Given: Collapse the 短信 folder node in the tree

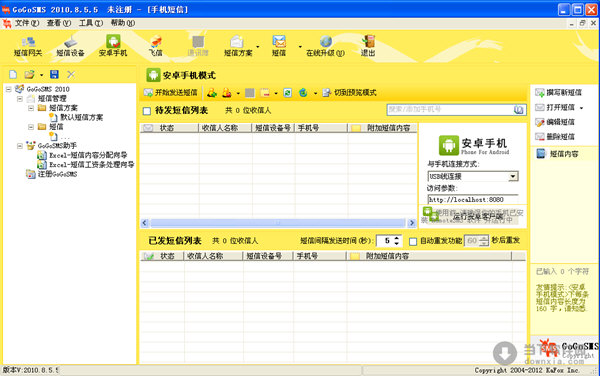Looking at the screenshot, I should [x=31, y=127].
